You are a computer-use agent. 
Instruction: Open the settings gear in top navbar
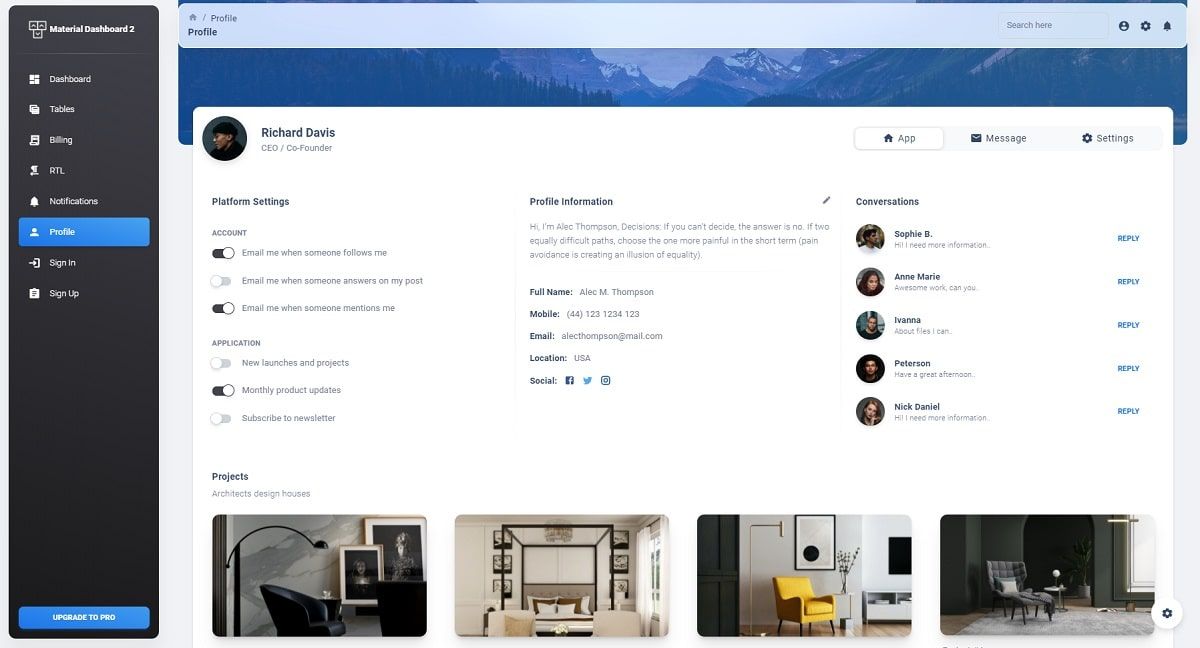tap(1145, 26)
